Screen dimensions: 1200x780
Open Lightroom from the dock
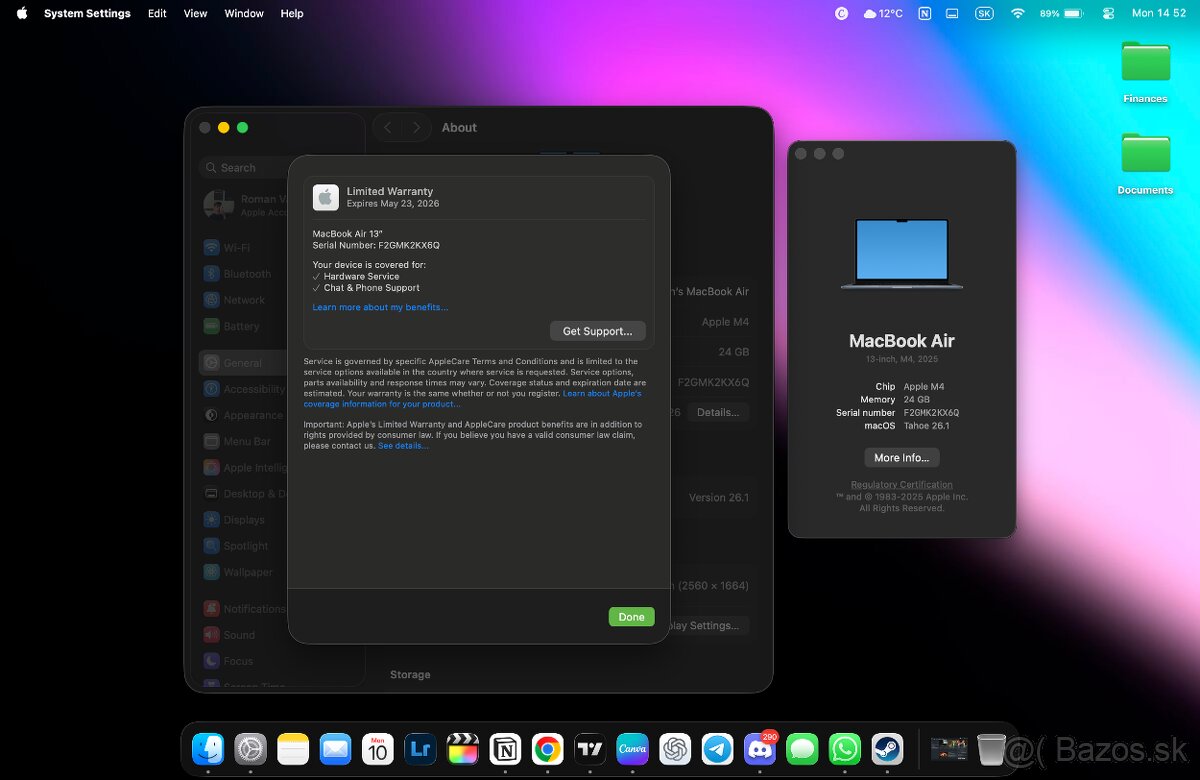(x=420, y=749)
